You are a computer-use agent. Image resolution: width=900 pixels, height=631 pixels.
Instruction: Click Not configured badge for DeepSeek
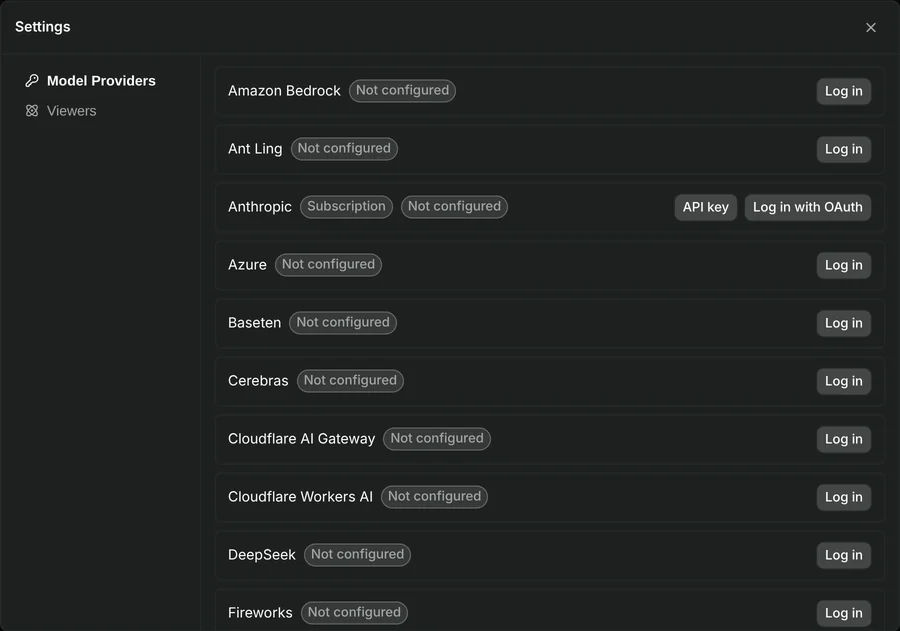click(357, 555)
